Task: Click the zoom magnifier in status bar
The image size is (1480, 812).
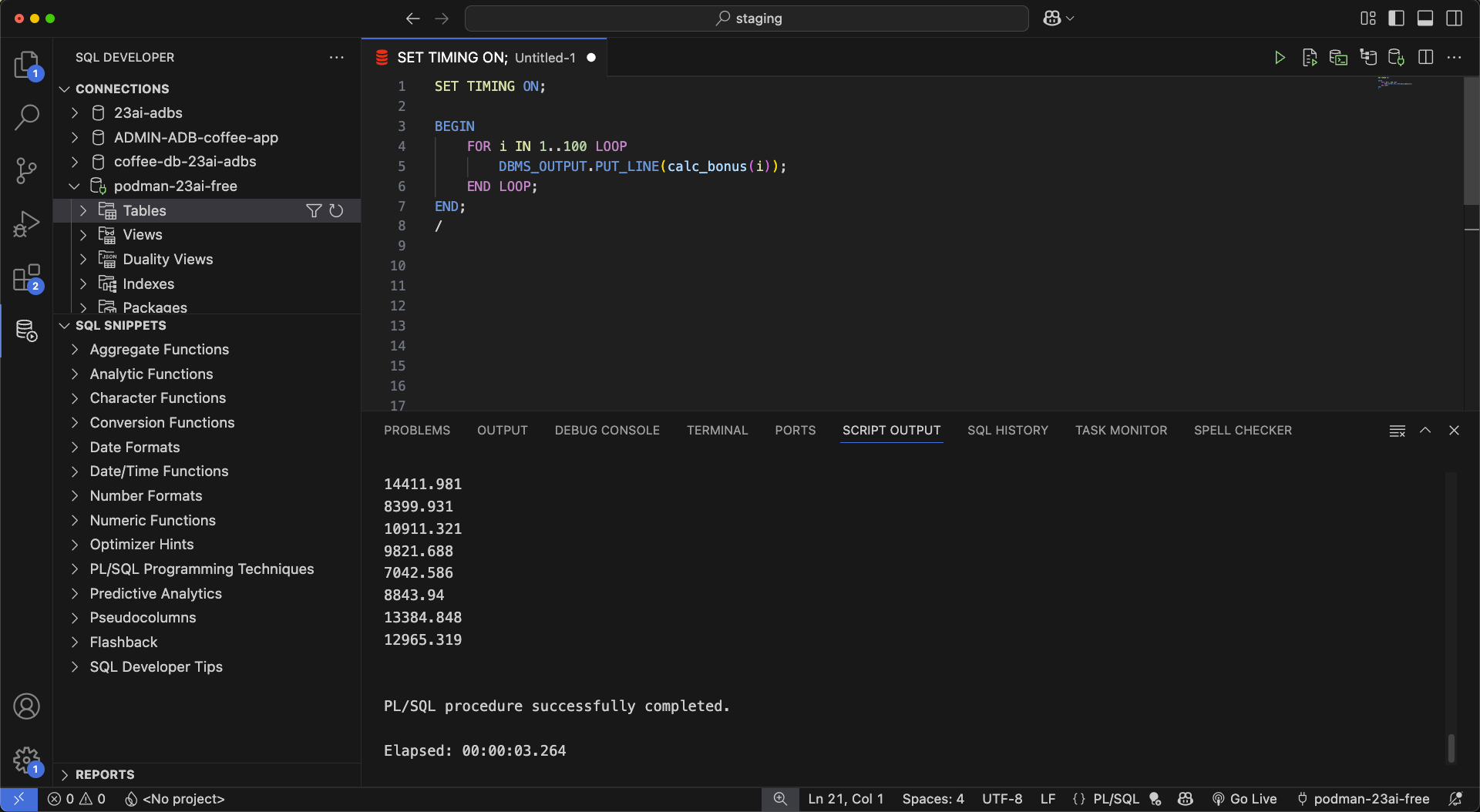Action: (x=780, y=799)
